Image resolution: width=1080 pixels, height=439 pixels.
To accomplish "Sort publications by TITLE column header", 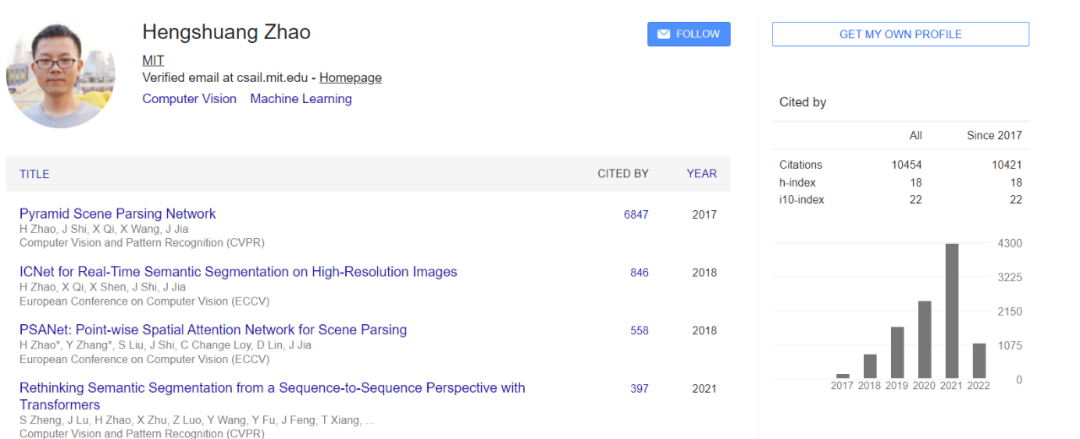I will [x=34, y=174].
